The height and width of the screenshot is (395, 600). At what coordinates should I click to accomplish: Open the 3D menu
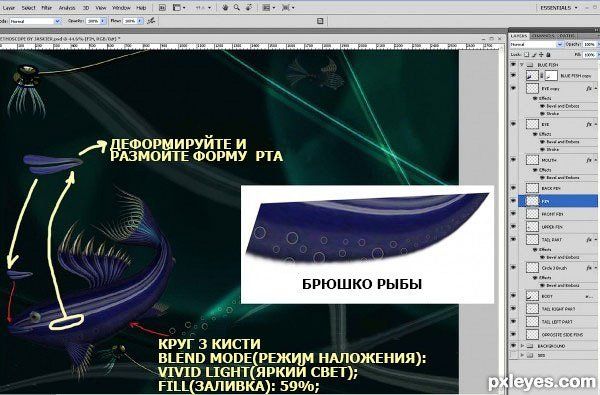pos(86,8)
